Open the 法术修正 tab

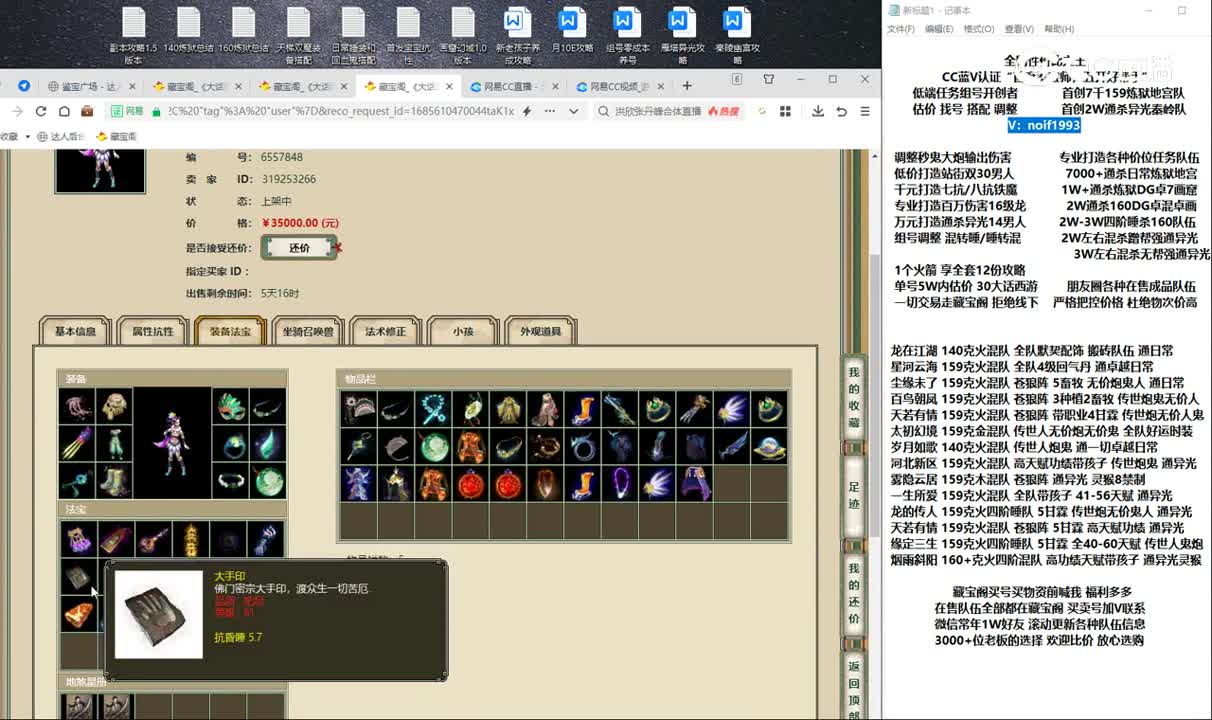[x=385, y=331]
